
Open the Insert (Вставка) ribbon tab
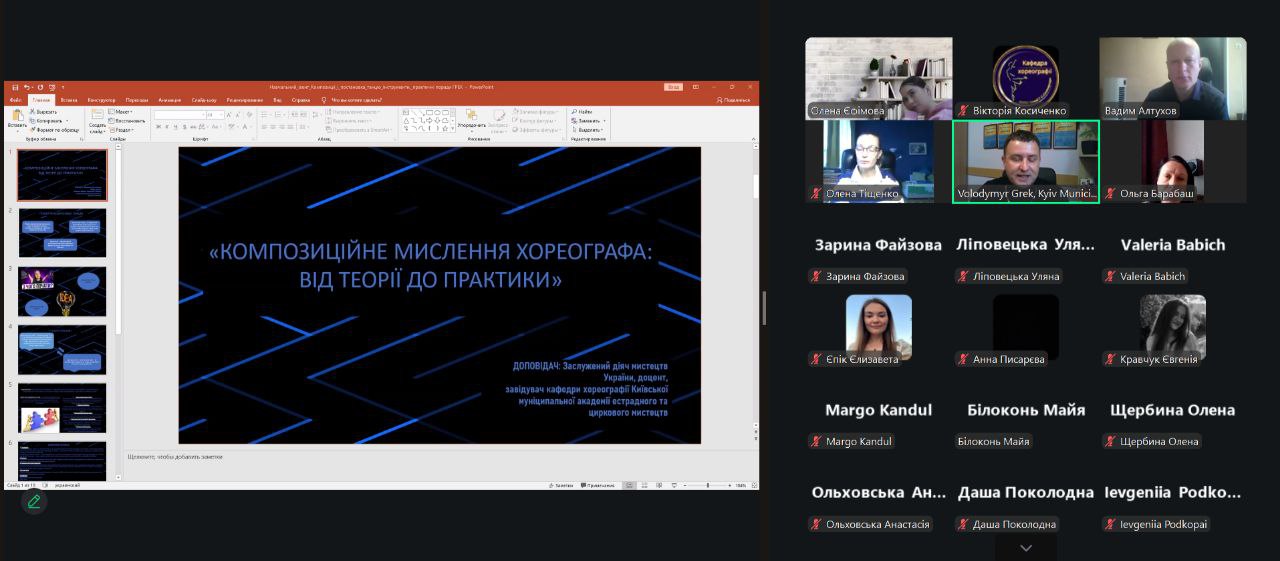pos(68,100)
